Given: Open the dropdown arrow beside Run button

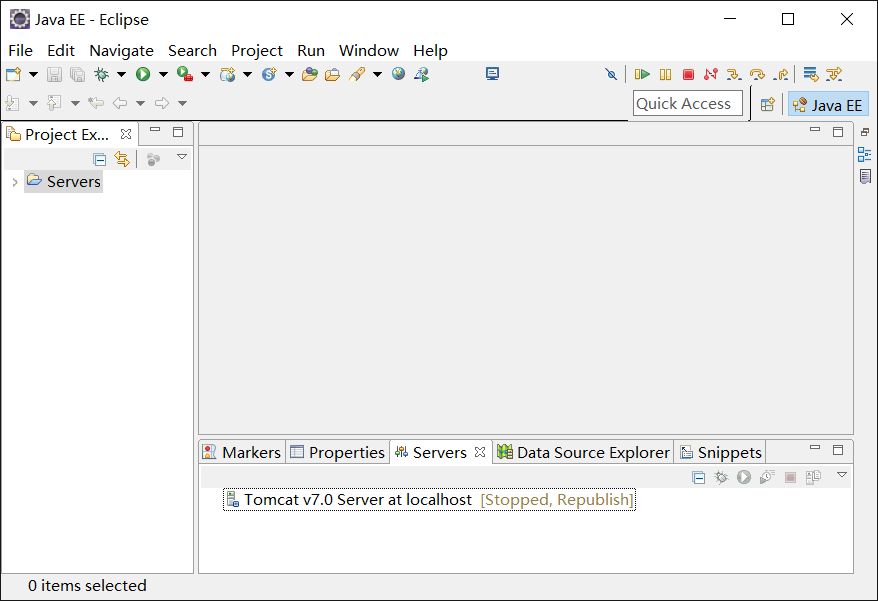Looking at the screenshot, I should (x=163, y=74).
